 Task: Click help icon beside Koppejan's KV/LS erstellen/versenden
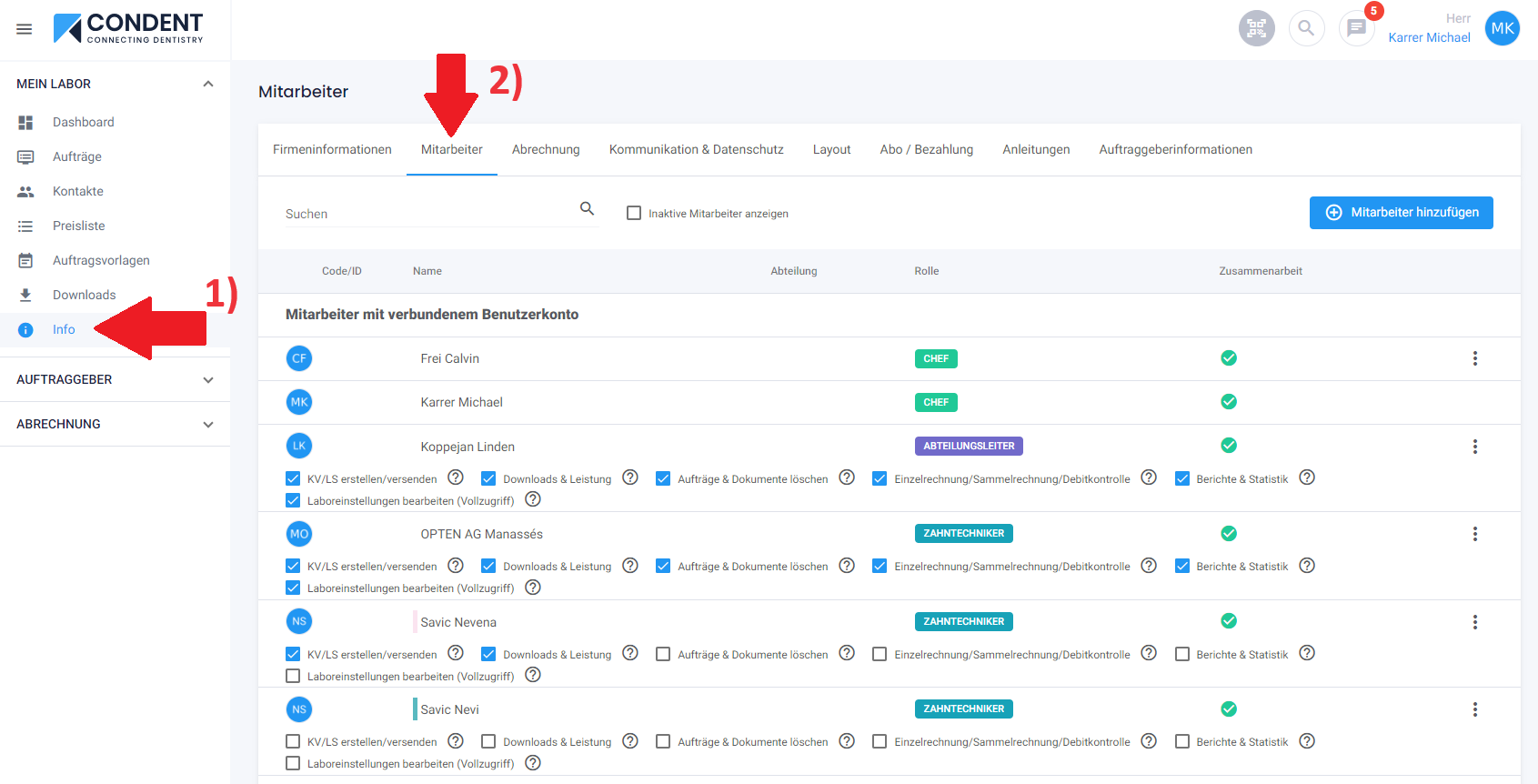coord(456,477)
